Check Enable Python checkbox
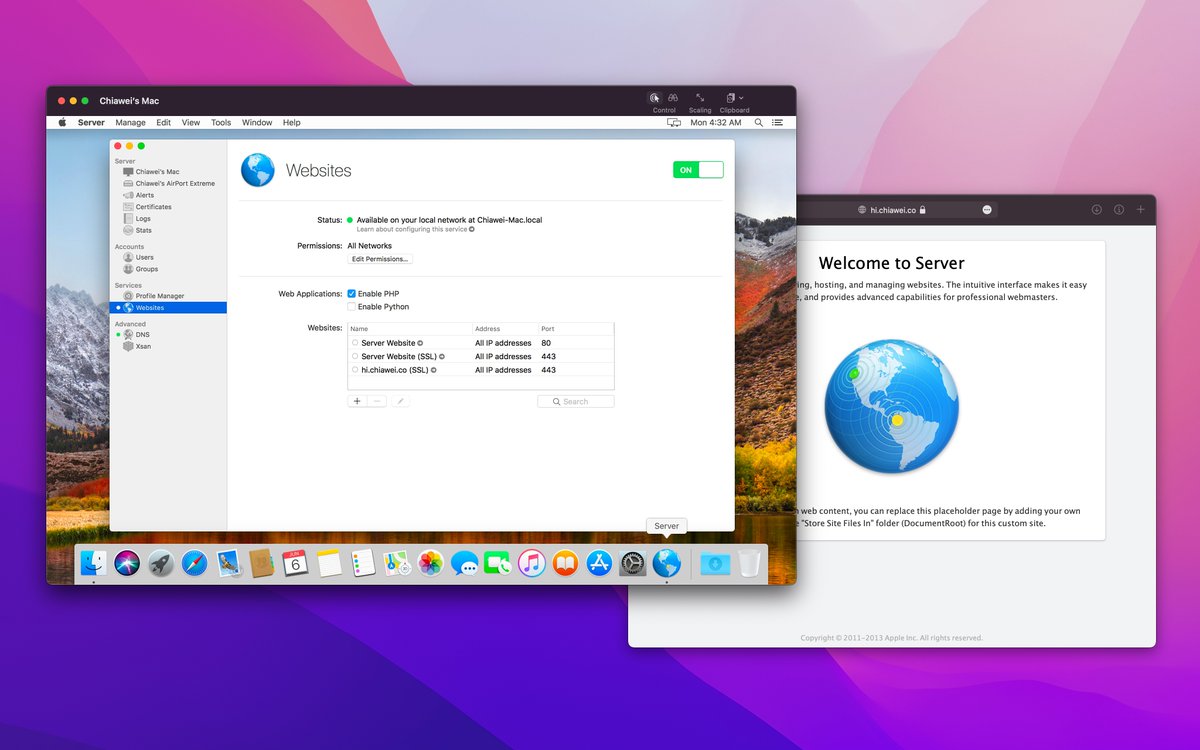Image resolution: width=1200 pixels, height=750 pixels. tap(351, 307)
